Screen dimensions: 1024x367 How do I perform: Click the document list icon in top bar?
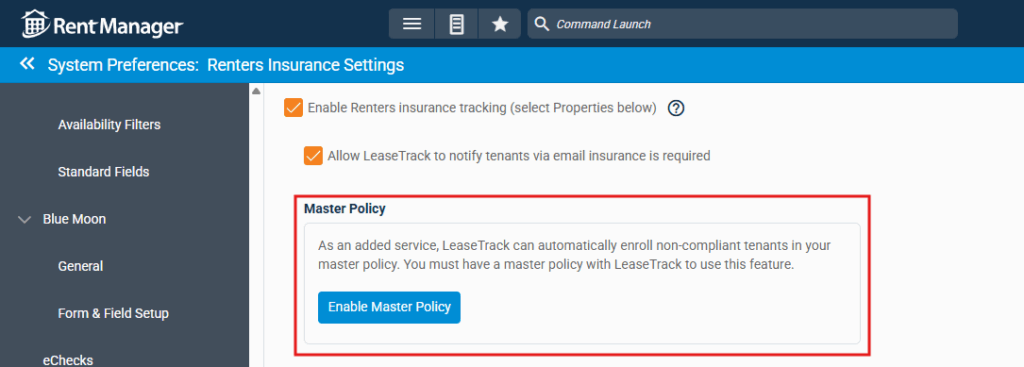click(x=456, y=24)
